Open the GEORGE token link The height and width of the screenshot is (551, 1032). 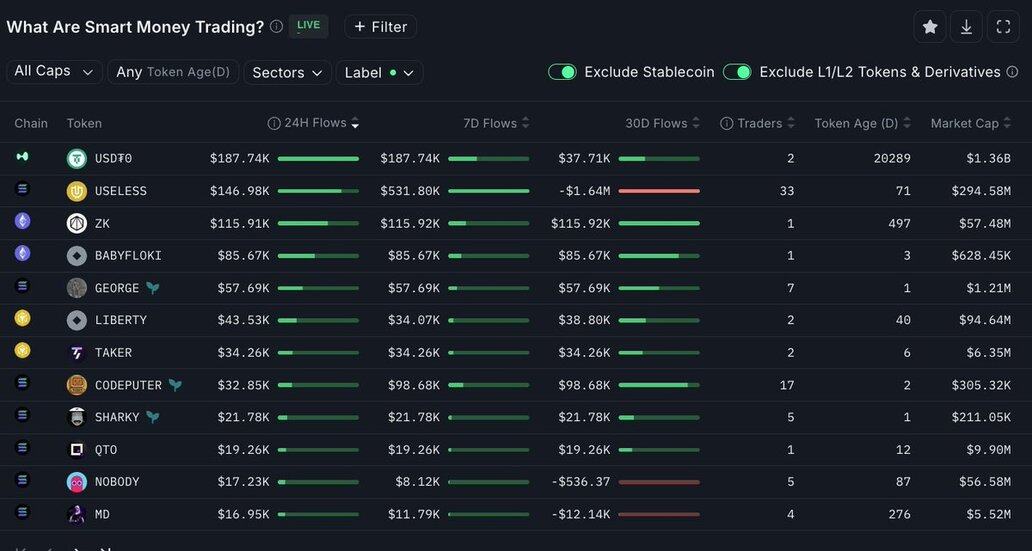click(x=117, y=288)
